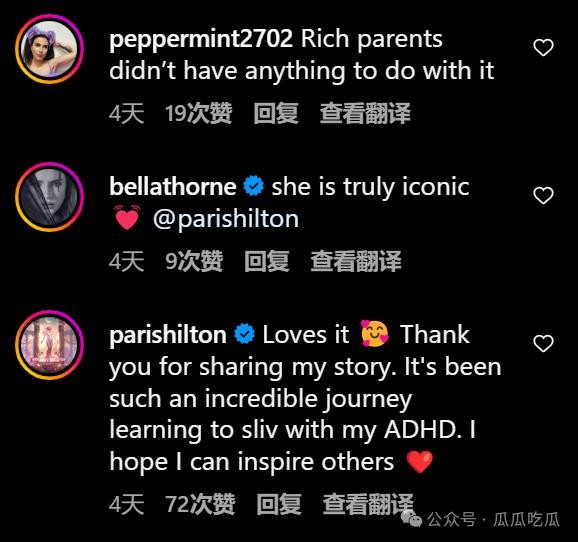
Task: Like parishilton's comment with heart icon
Action: point(543,343)
